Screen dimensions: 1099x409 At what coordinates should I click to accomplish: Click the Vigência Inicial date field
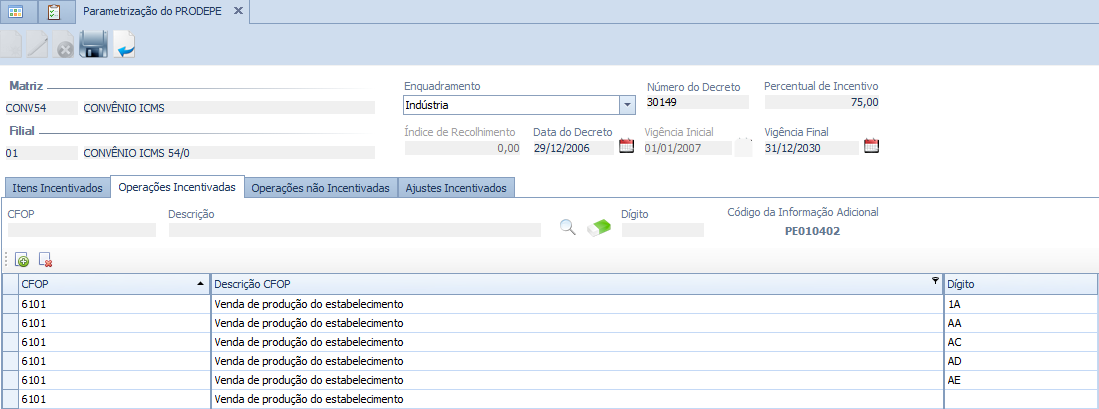(688, 148)
